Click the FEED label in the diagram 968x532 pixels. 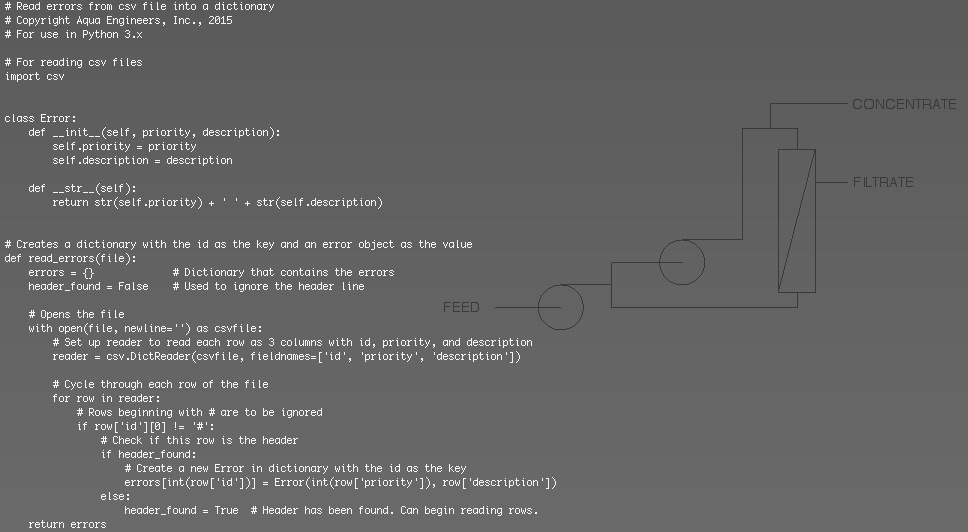pyautogui.click(x=461, y=307)
